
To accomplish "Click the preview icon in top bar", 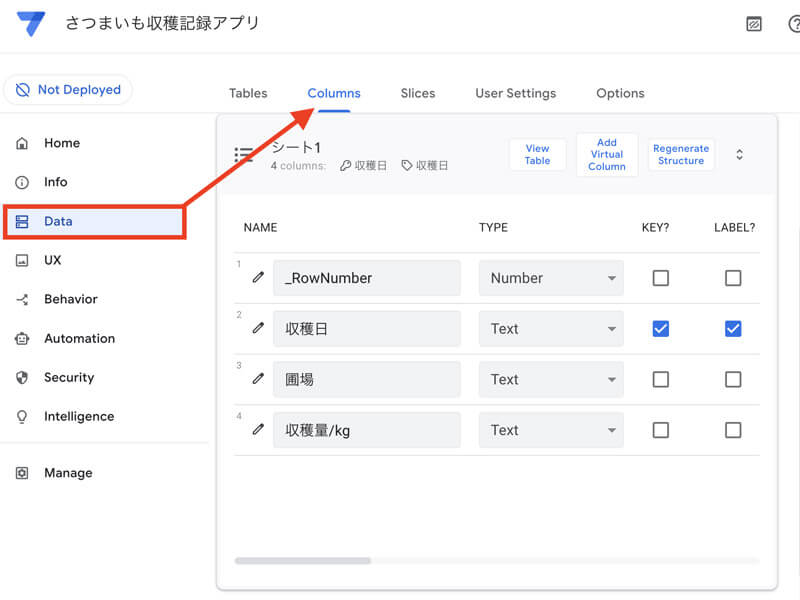I will 754,24.
